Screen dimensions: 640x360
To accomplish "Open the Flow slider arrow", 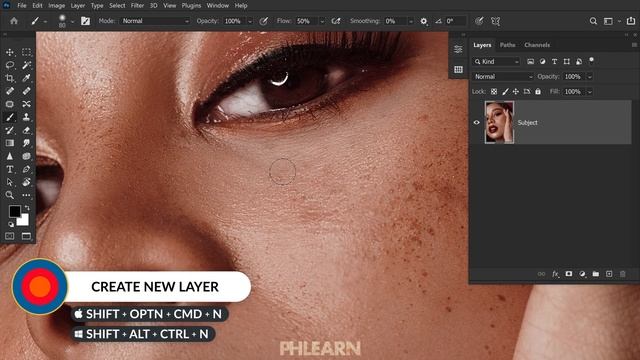I will point(322,21).
